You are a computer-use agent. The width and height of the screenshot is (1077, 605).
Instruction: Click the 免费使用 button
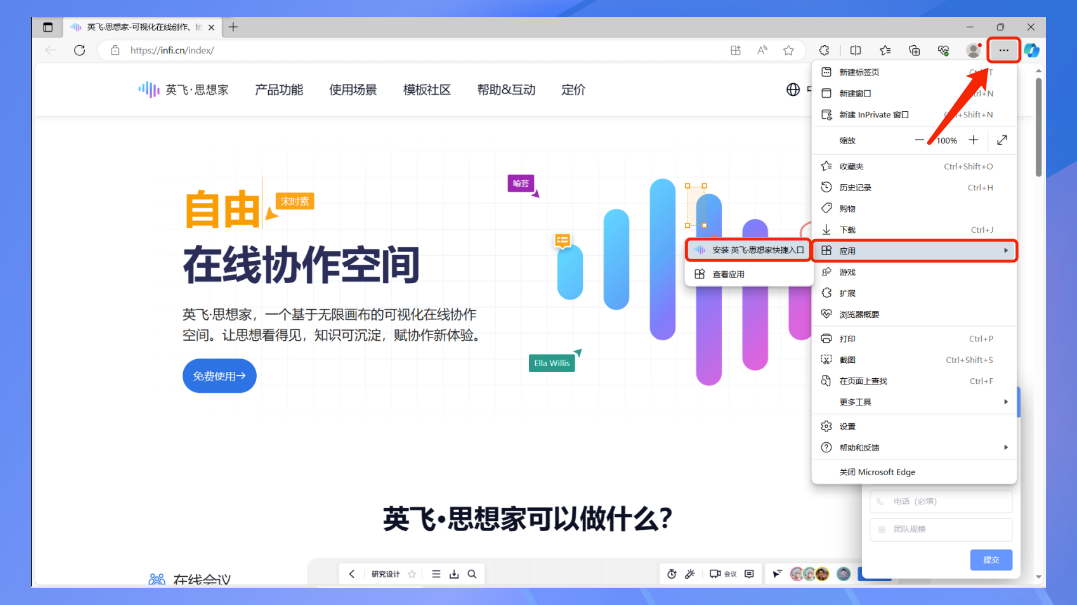pos(219,376)
